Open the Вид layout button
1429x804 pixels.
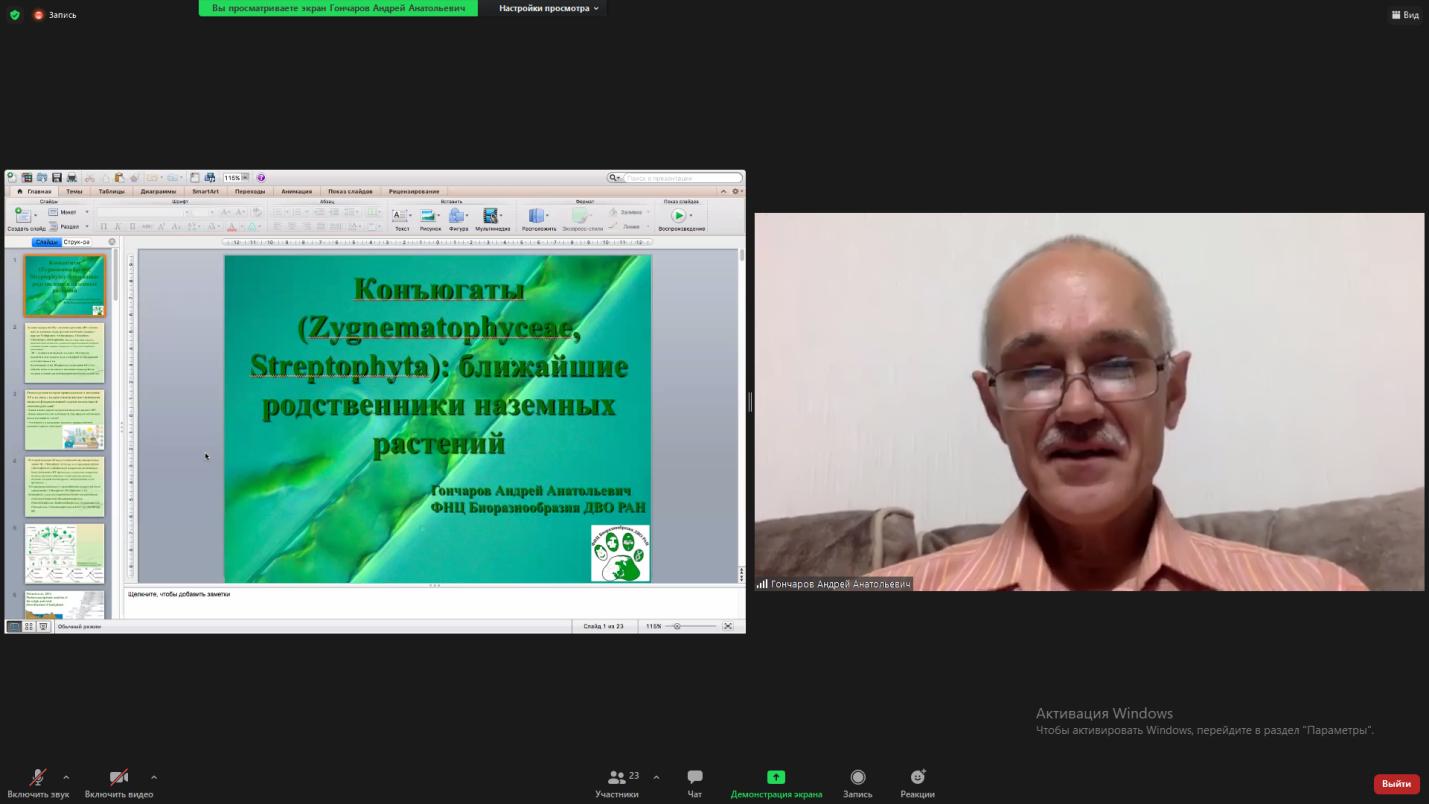[x=1405, y=15]
